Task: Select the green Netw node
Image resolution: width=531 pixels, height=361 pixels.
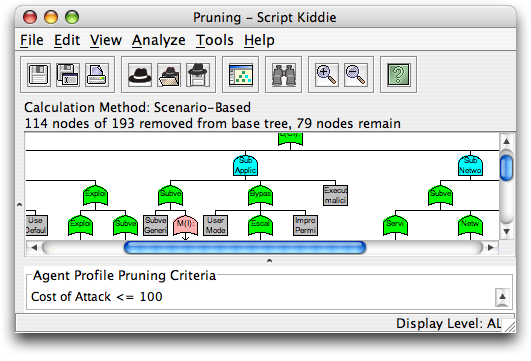Action: point(470,225)
